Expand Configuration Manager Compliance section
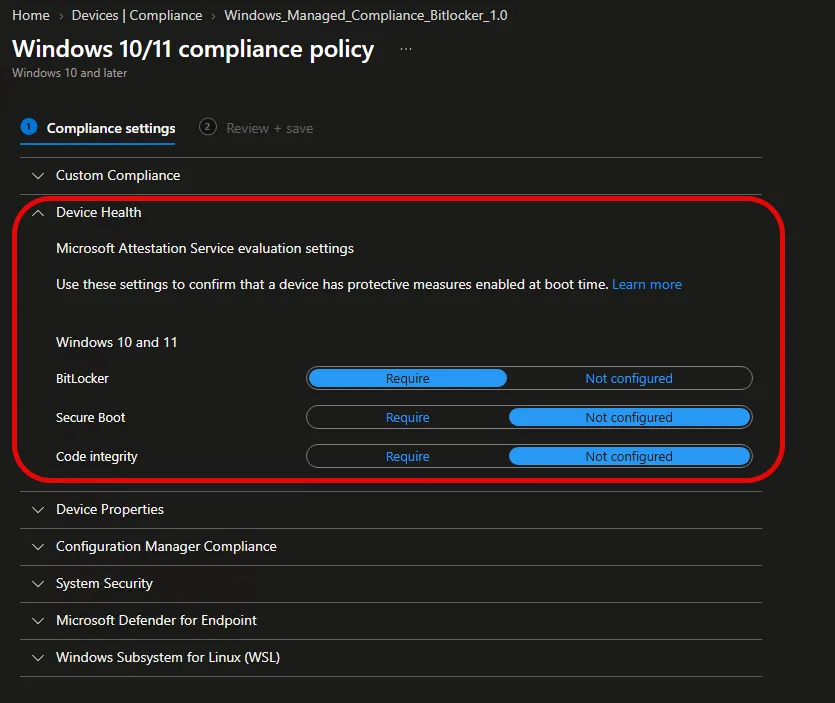 pos(390,547)
